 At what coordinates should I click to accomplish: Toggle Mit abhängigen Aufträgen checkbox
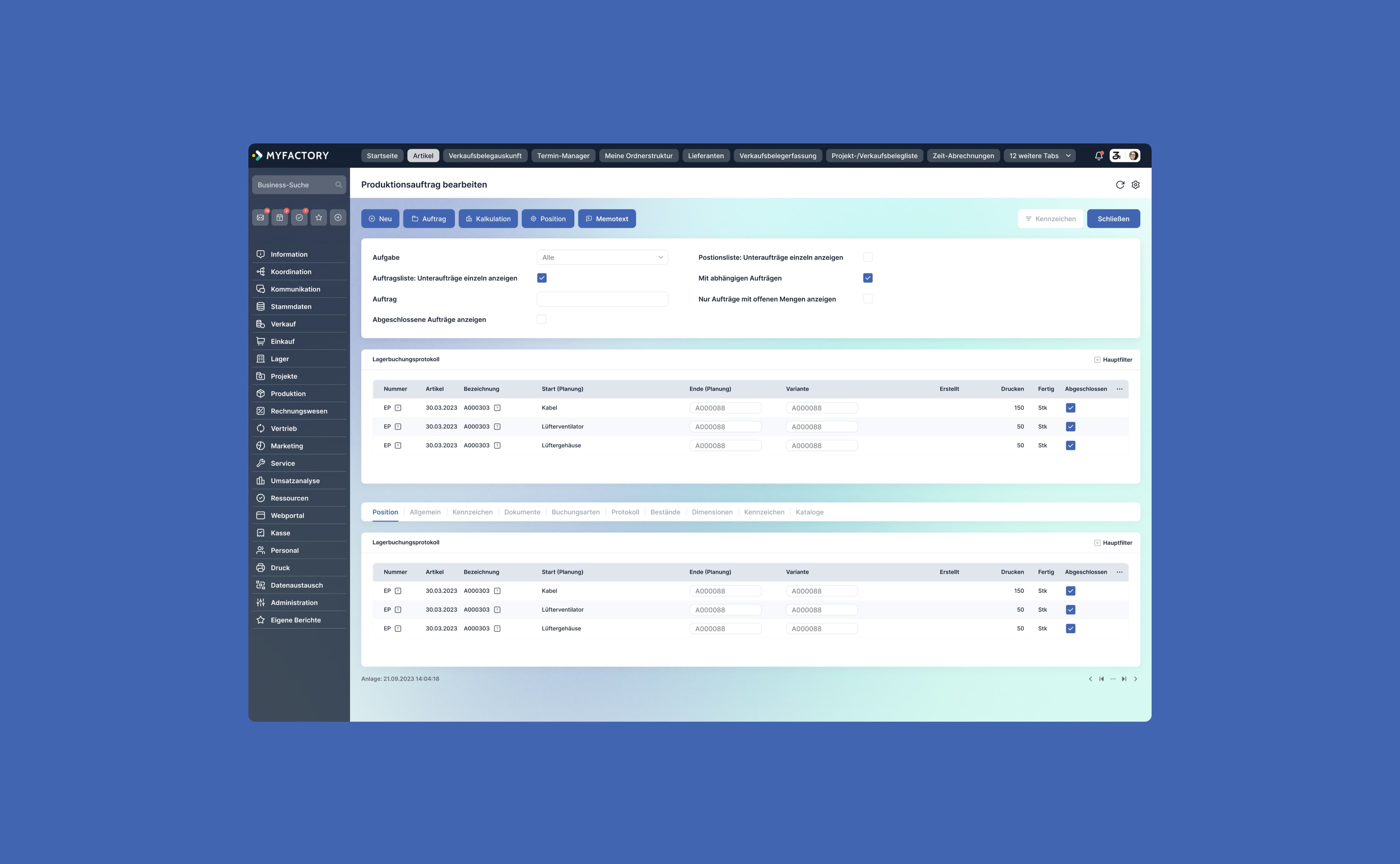click(x=867, y=278)
